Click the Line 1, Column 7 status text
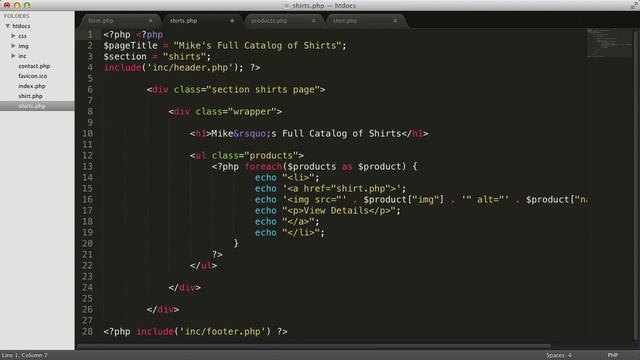 coord(24,355)
